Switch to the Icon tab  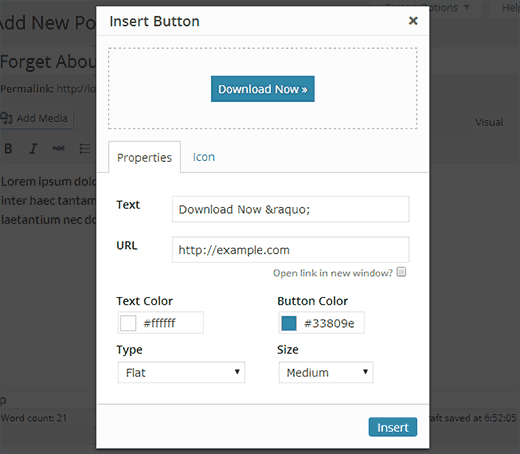click(204, 157)
